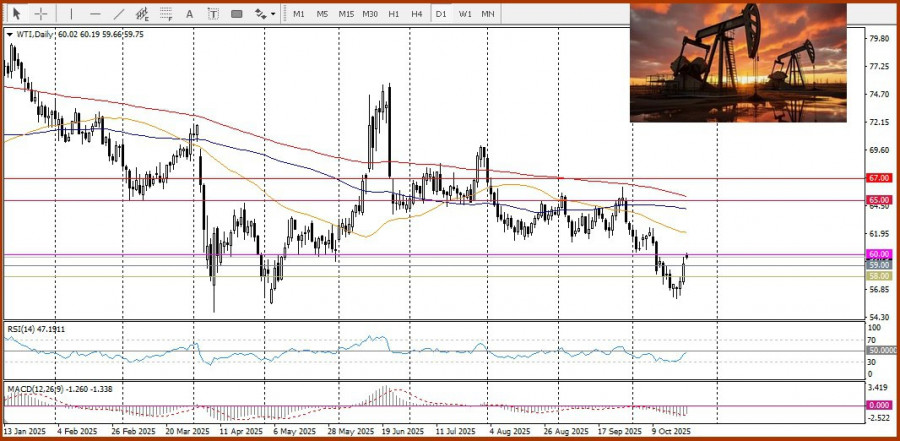Select the arrow cursor tool
Screen dimensions: 900x441
[16, 14]
